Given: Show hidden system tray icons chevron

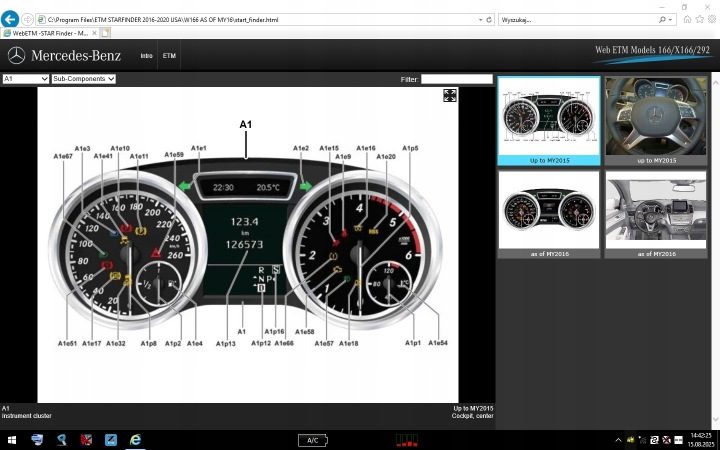Looking at the screenshot, I should click(618, 440).
